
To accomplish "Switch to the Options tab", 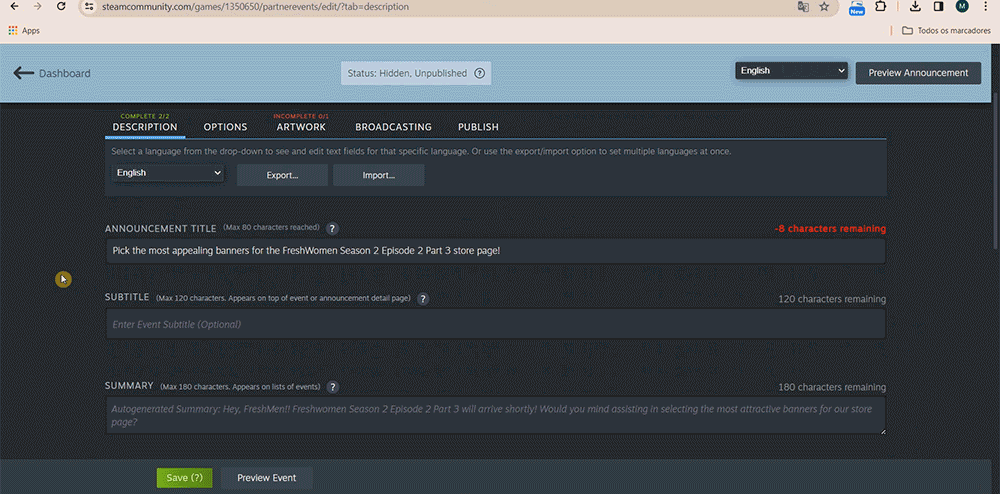I will (x=225, y=127).
